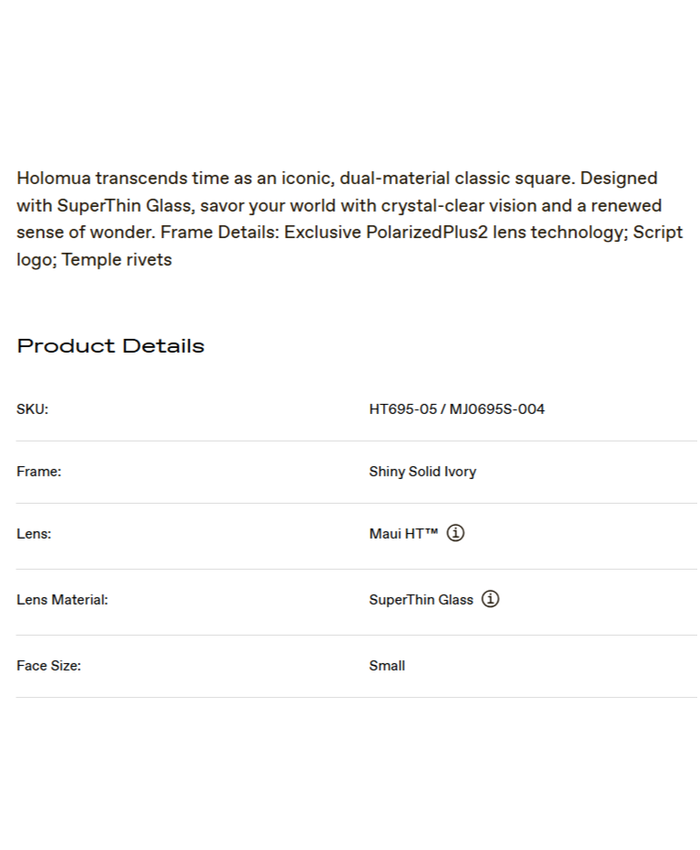The height and width of the screenshot is (850, 700).
Task: Click the Face Size label
Action: pos(49,665)
